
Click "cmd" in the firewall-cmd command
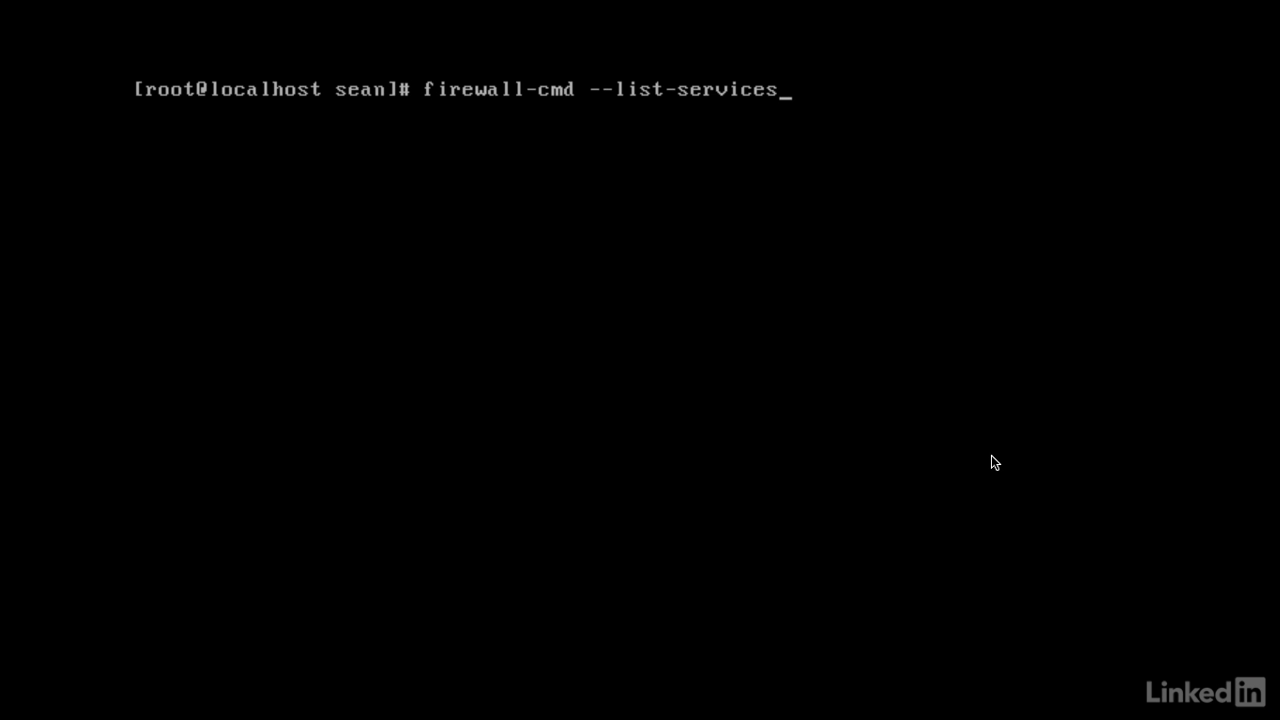tap(556, 89)
